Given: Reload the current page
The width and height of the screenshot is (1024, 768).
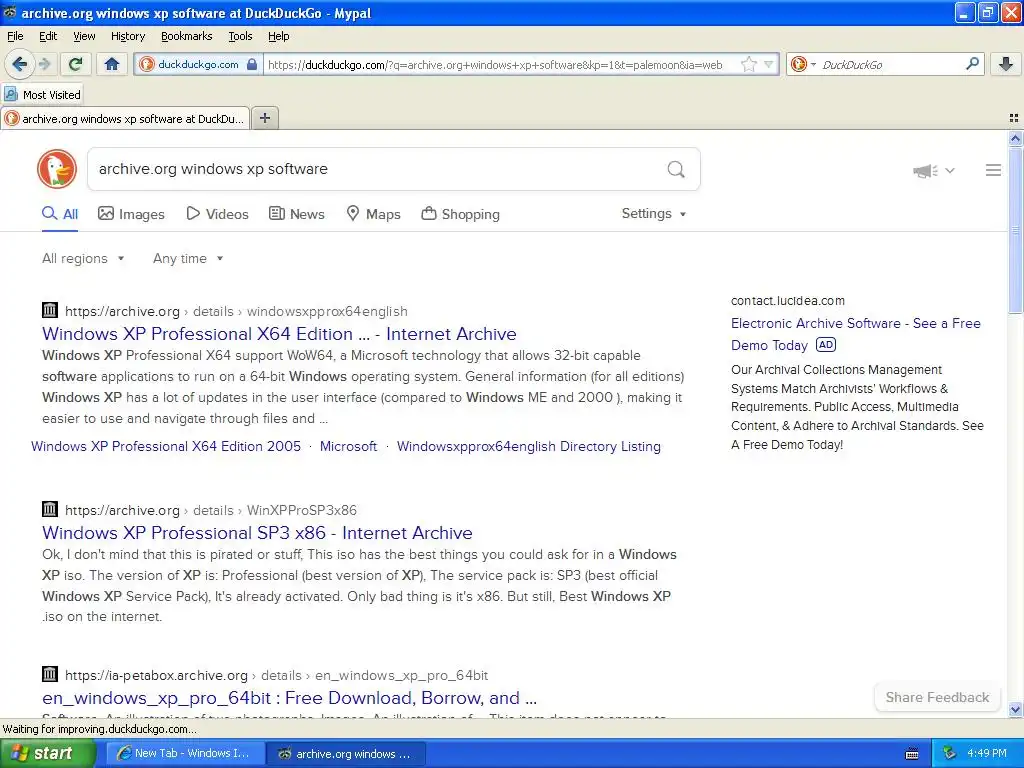Looking at the screenshot, I should 76,64.
